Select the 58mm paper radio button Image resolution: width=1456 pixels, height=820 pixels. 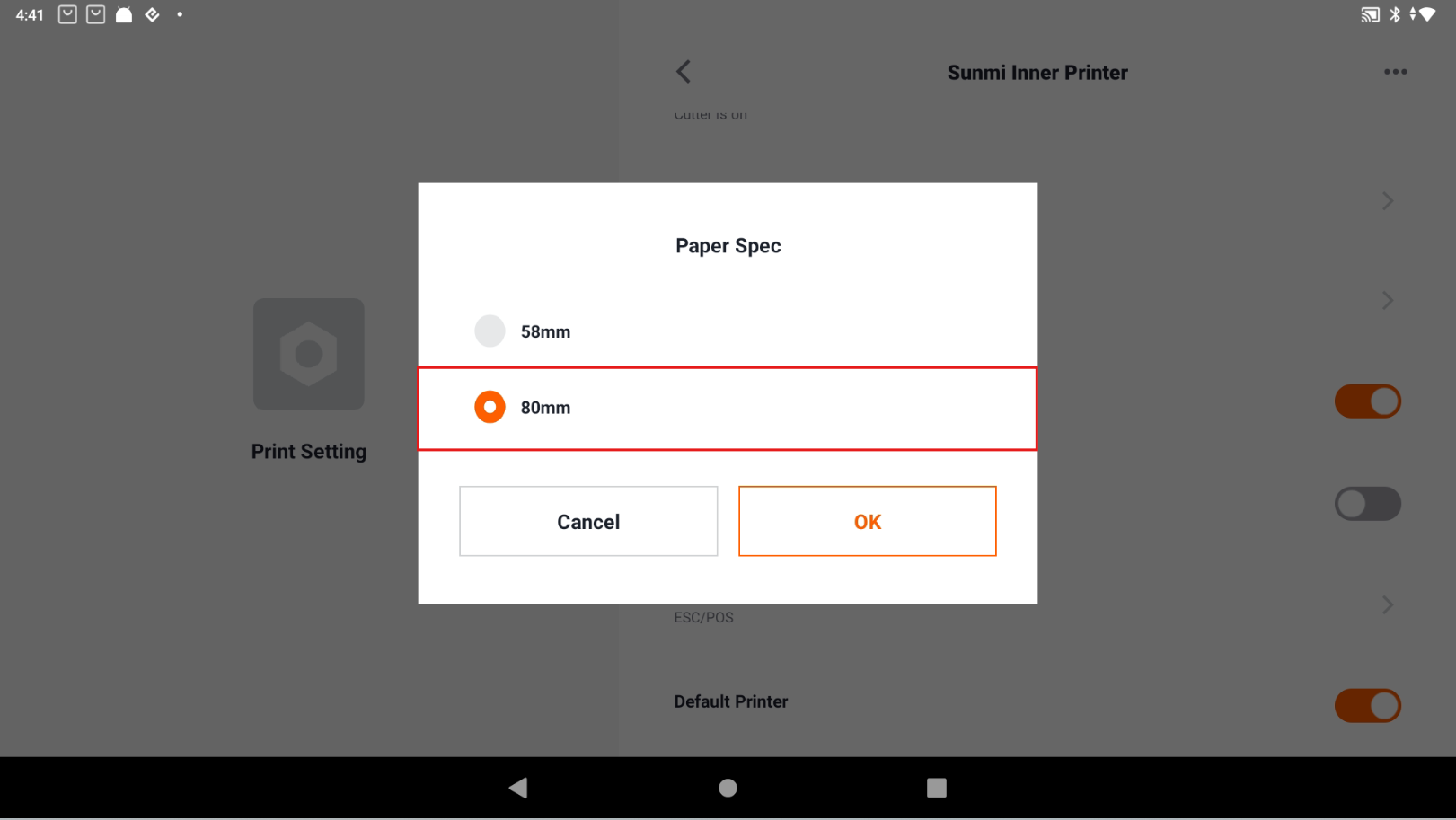coord(490,331)
